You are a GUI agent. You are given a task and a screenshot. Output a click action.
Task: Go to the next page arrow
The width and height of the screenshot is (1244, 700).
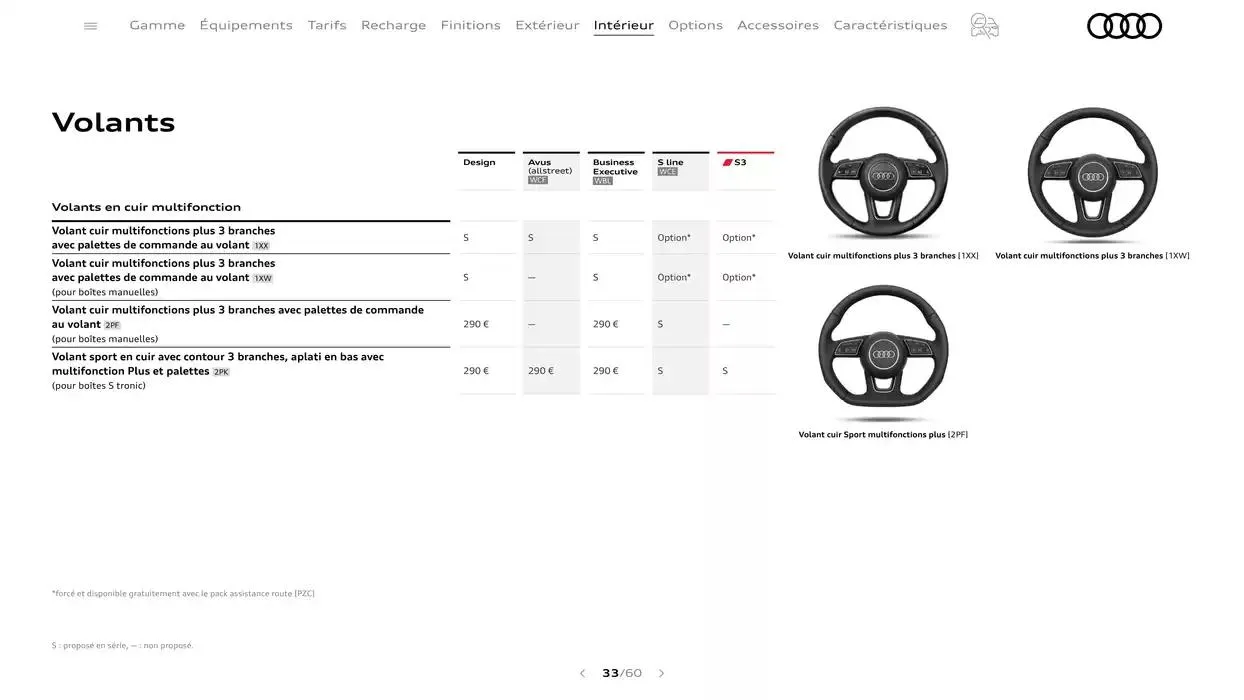pyautogui.click(x=661, y=673)
